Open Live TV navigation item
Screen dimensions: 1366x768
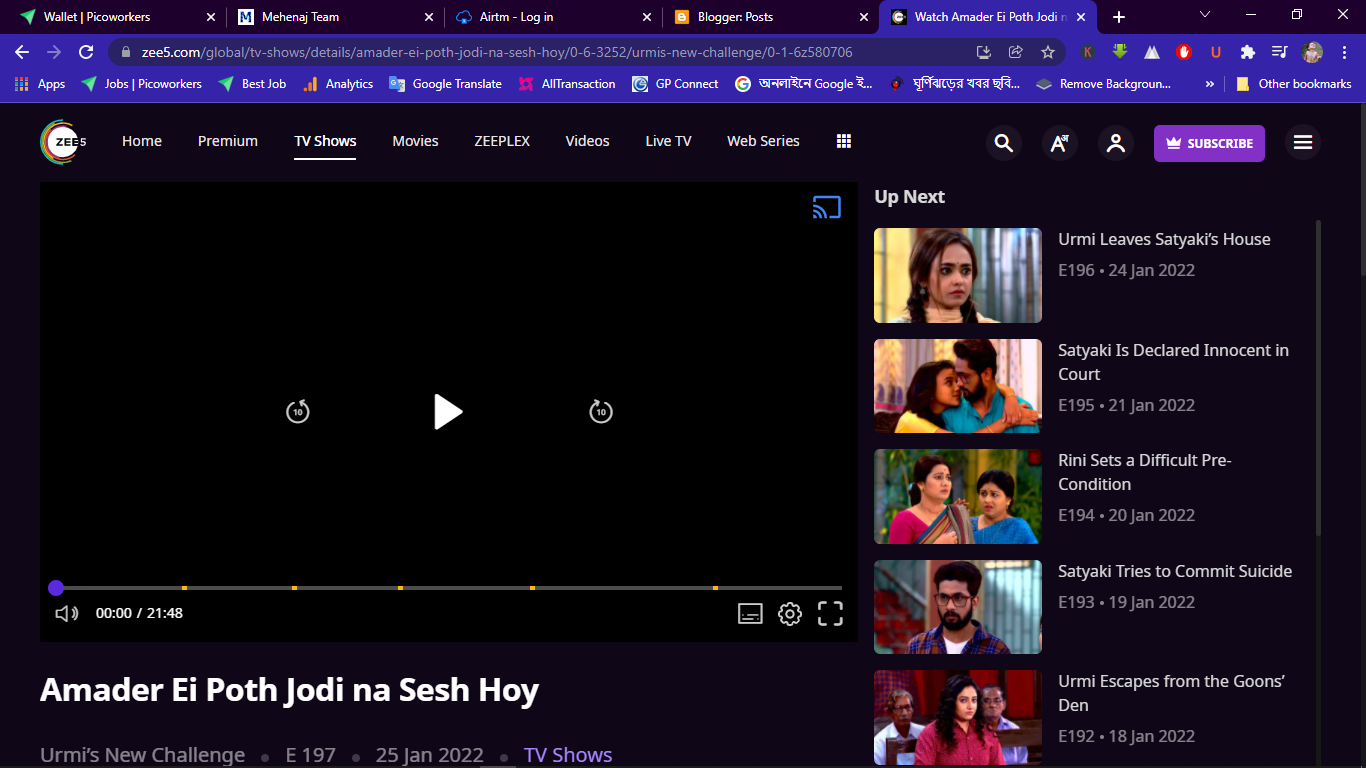tap(668, 141)
